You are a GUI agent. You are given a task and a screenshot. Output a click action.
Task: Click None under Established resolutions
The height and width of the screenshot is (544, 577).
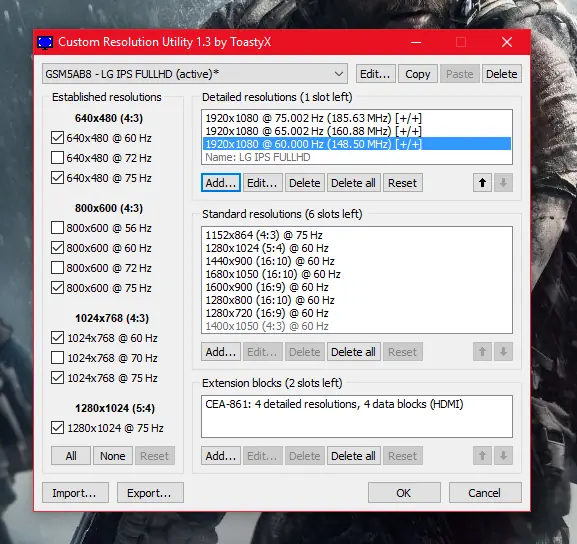tap(113, 456)
